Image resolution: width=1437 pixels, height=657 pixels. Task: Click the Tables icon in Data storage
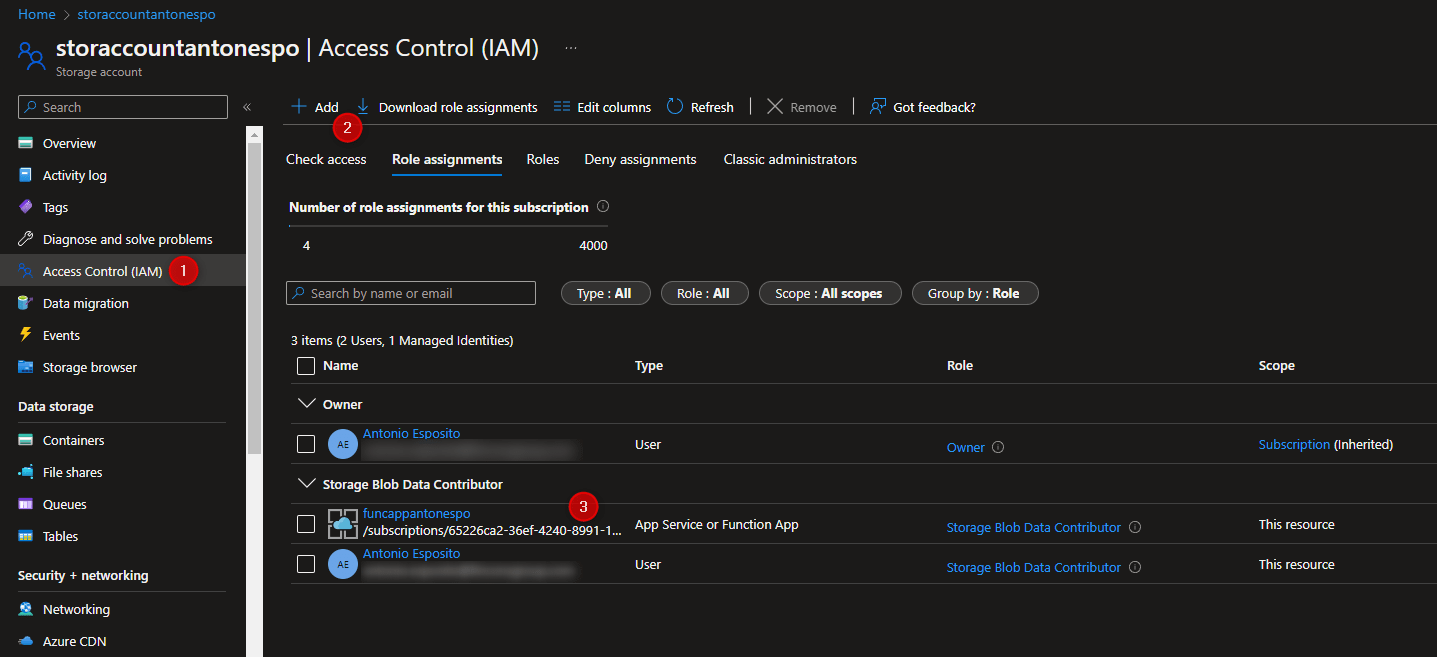pos(29,536)
